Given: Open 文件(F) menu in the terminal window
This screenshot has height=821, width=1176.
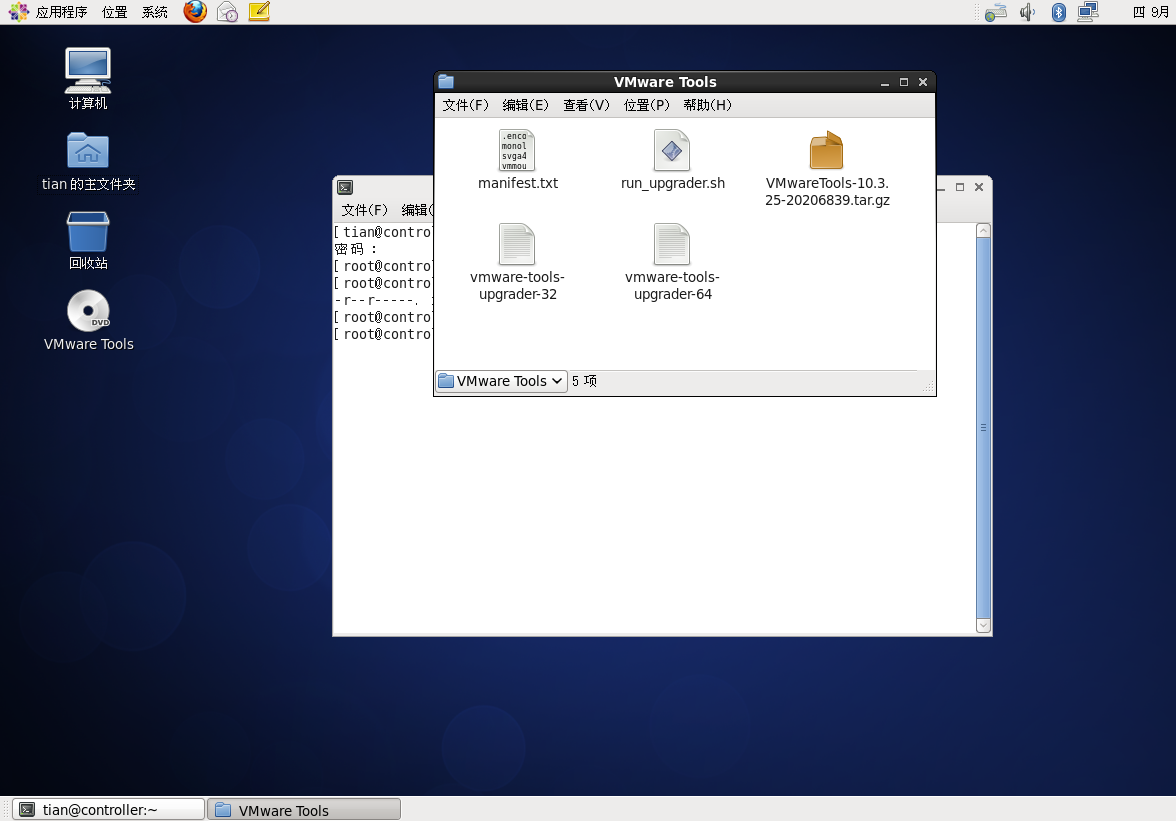Looking at the screenshot, I should tap(364, 210).
